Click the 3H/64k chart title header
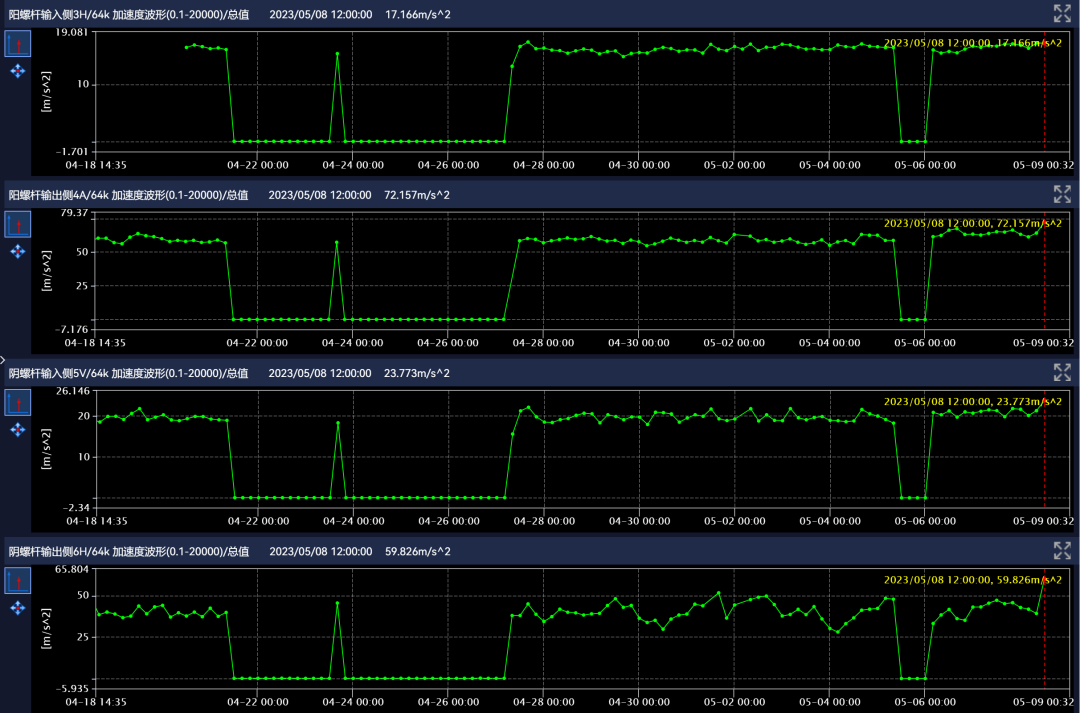Viewport: 1080px width, 713px height. [x=129, y=15]
